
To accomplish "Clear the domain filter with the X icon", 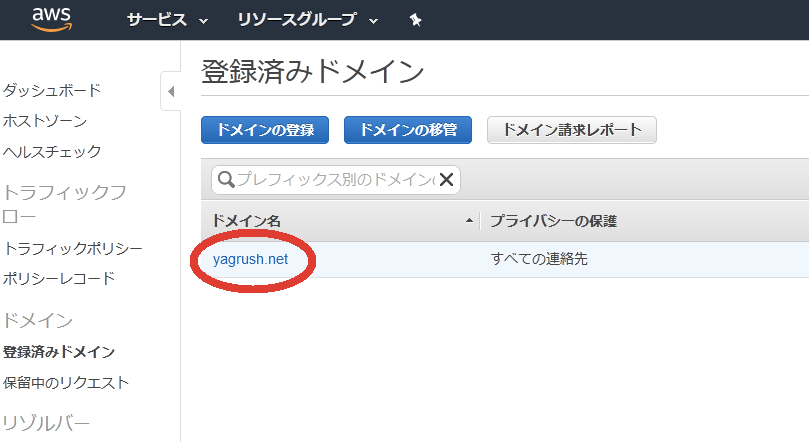I will 446,179.
